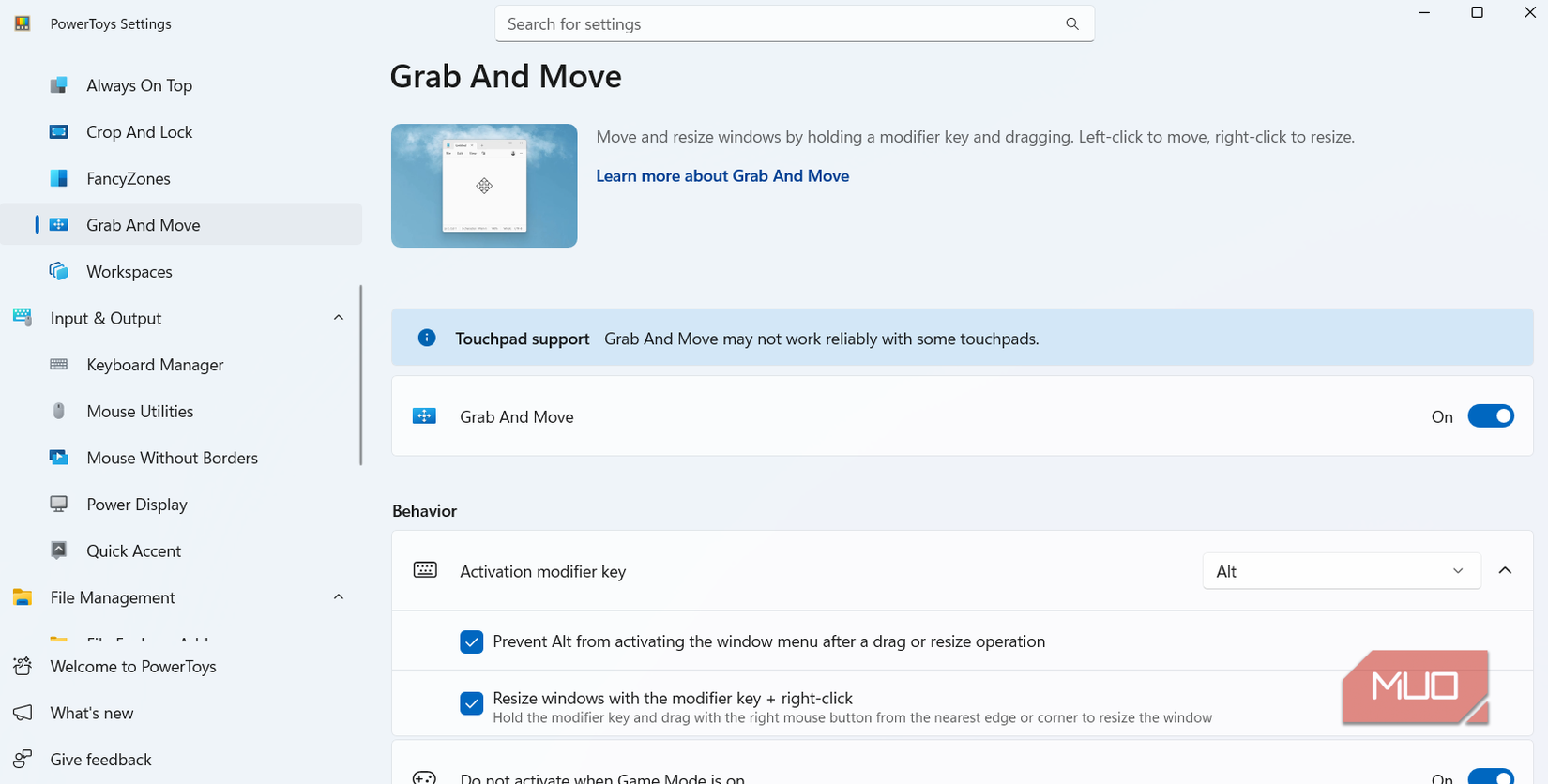Click the What's new megaphone icon
Viewport: 1548px width, 784px height.
click(23, 713)
